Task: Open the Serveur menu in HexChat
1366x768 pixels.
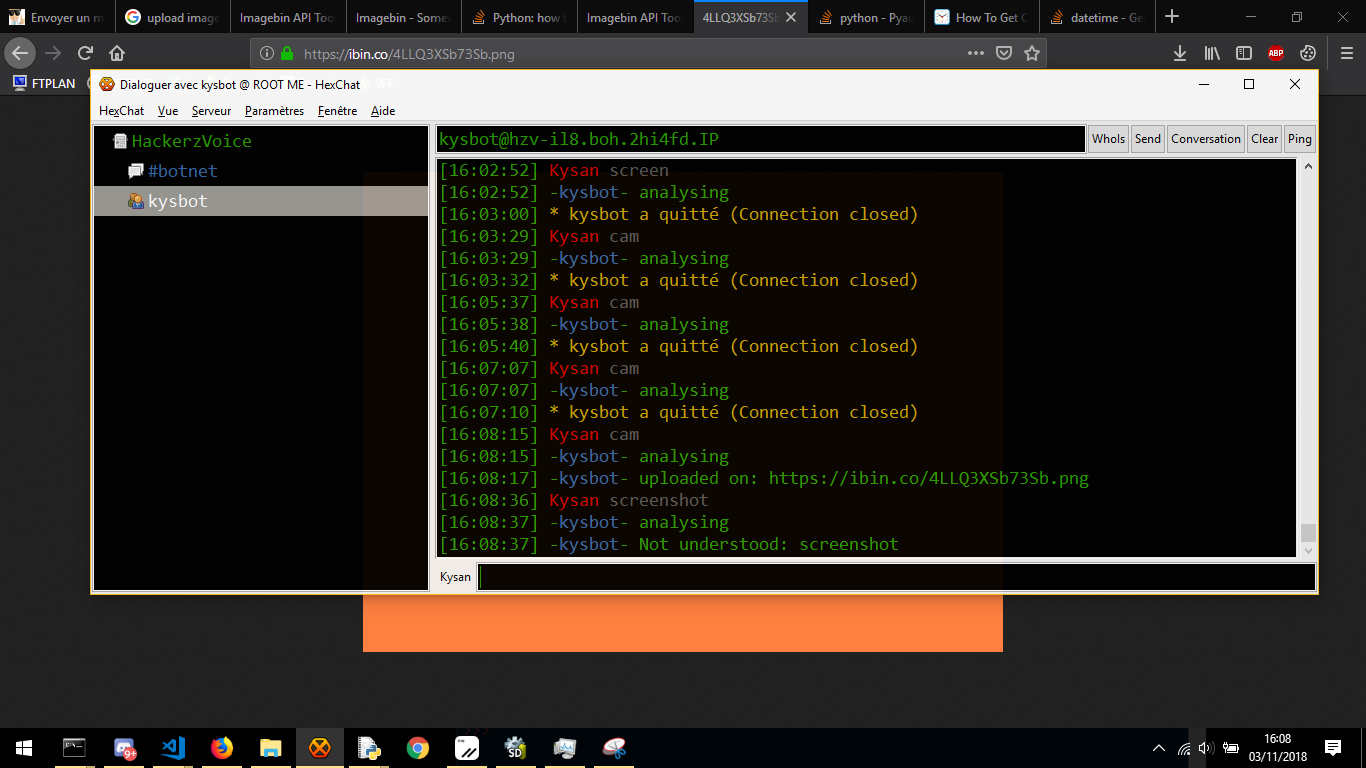Action: [x=211, y=111]
